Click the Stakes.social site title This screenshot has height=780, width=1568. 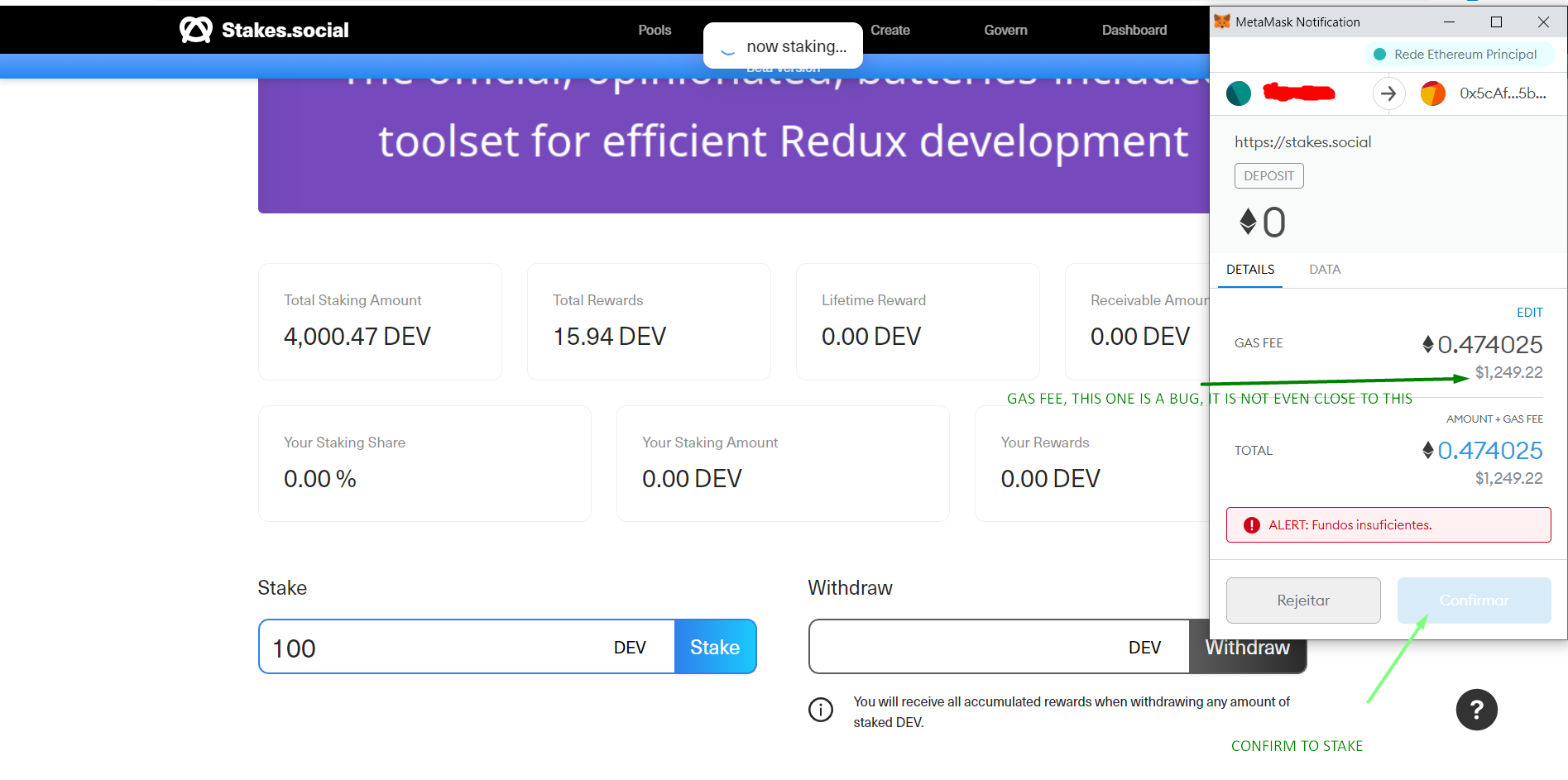click(x=285, y=31)
